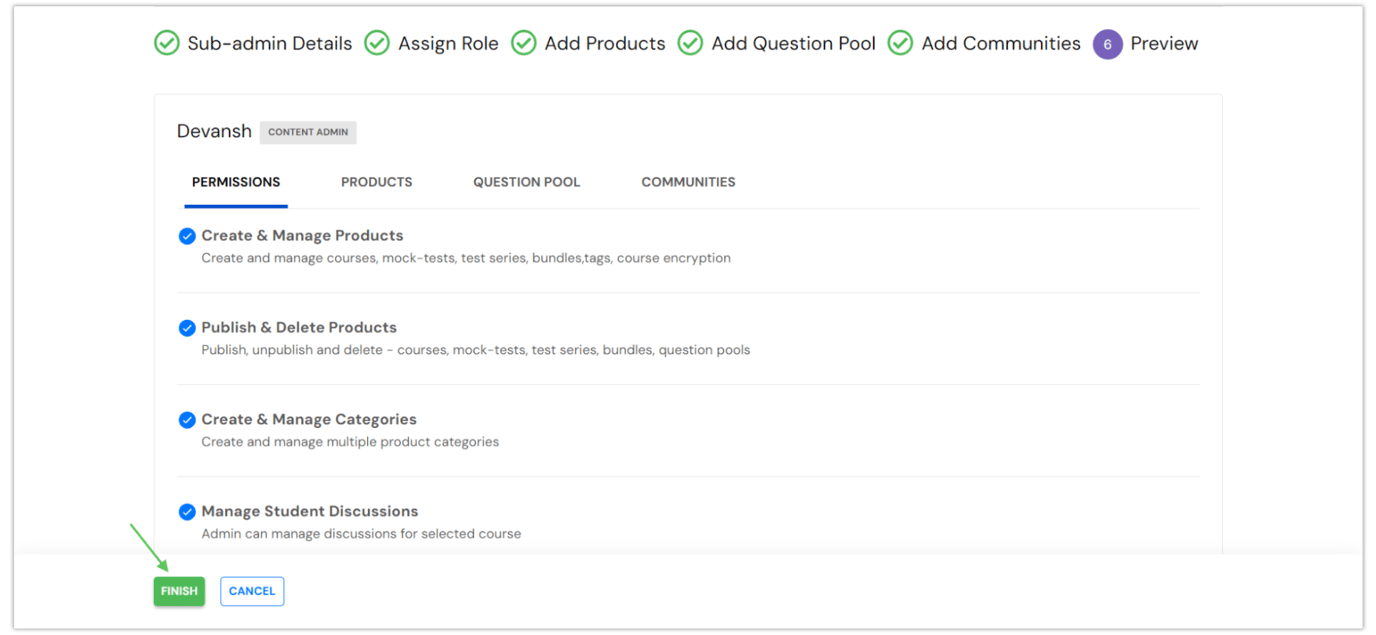Select the COMMUNITIES tab
The width and height of the screenshot is (1376, 635).
click(688, 182)
